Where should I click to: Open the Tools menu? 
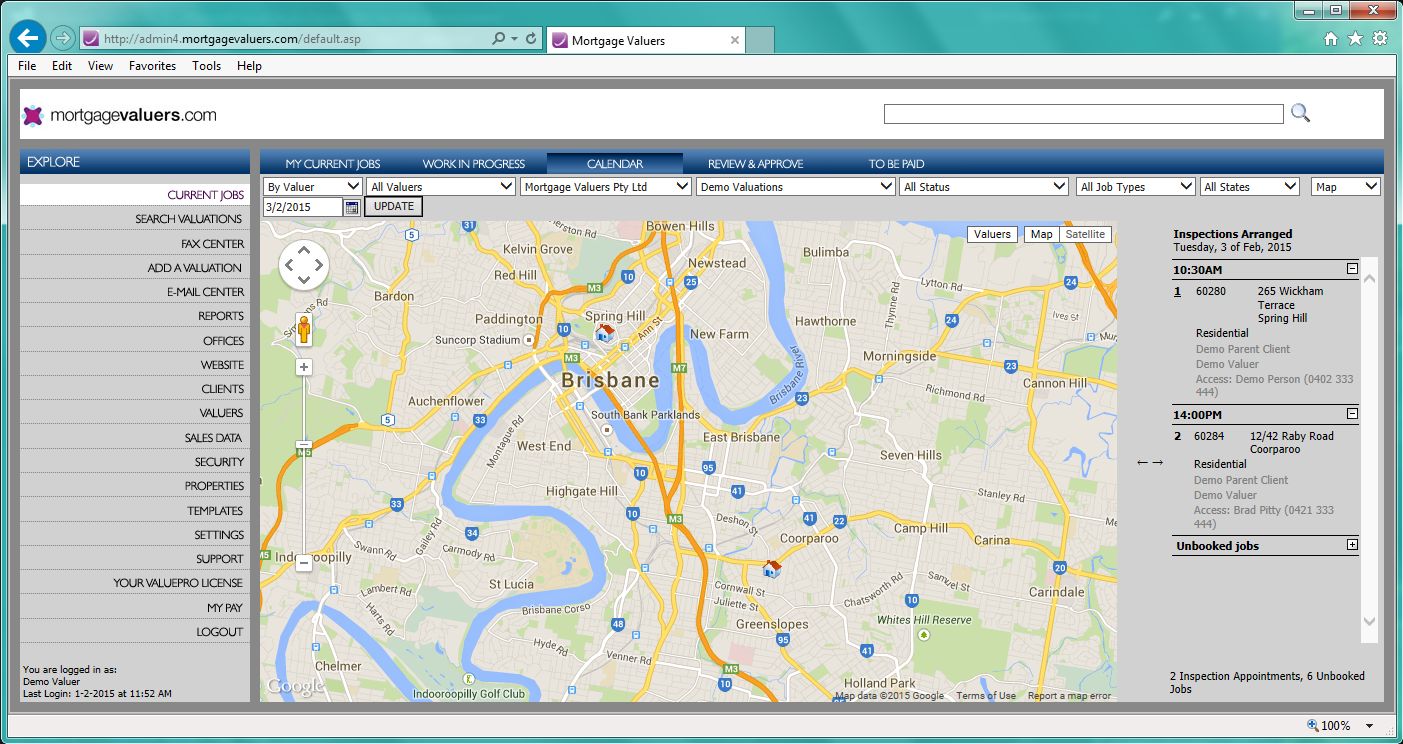tap(206, 66)
